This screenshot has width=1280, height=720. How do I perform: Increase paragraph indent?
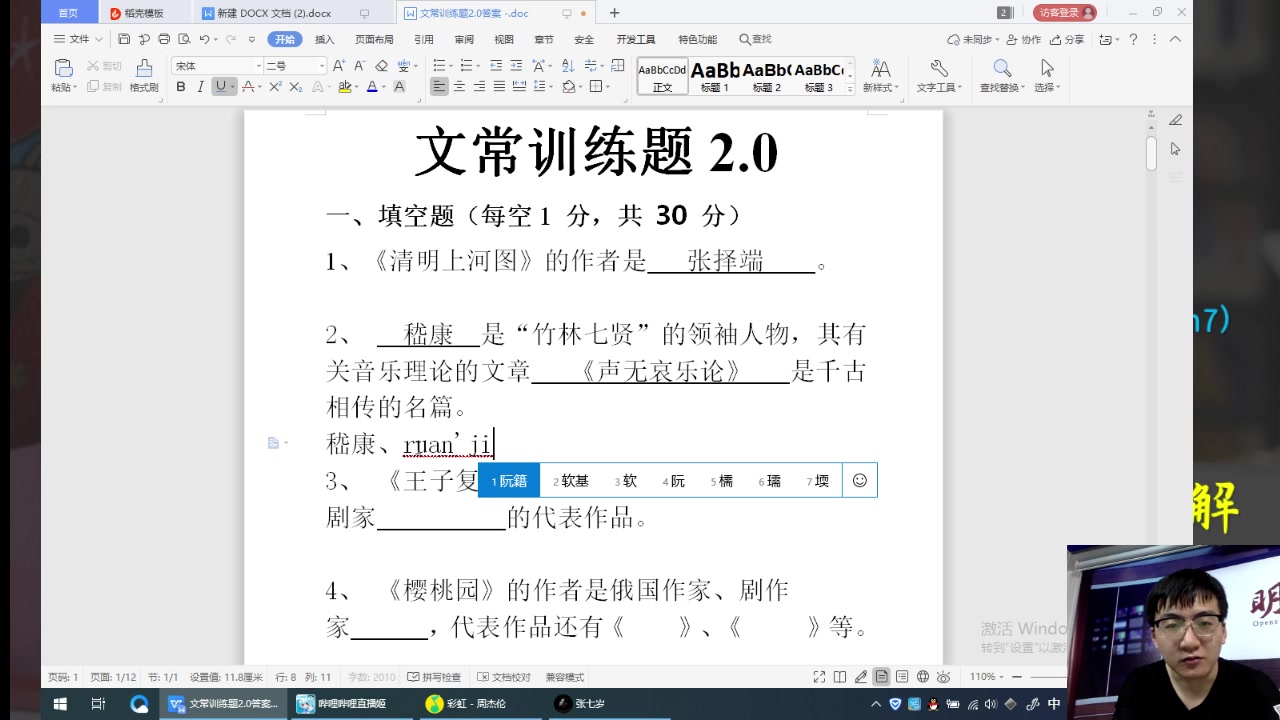click(516, 65)
